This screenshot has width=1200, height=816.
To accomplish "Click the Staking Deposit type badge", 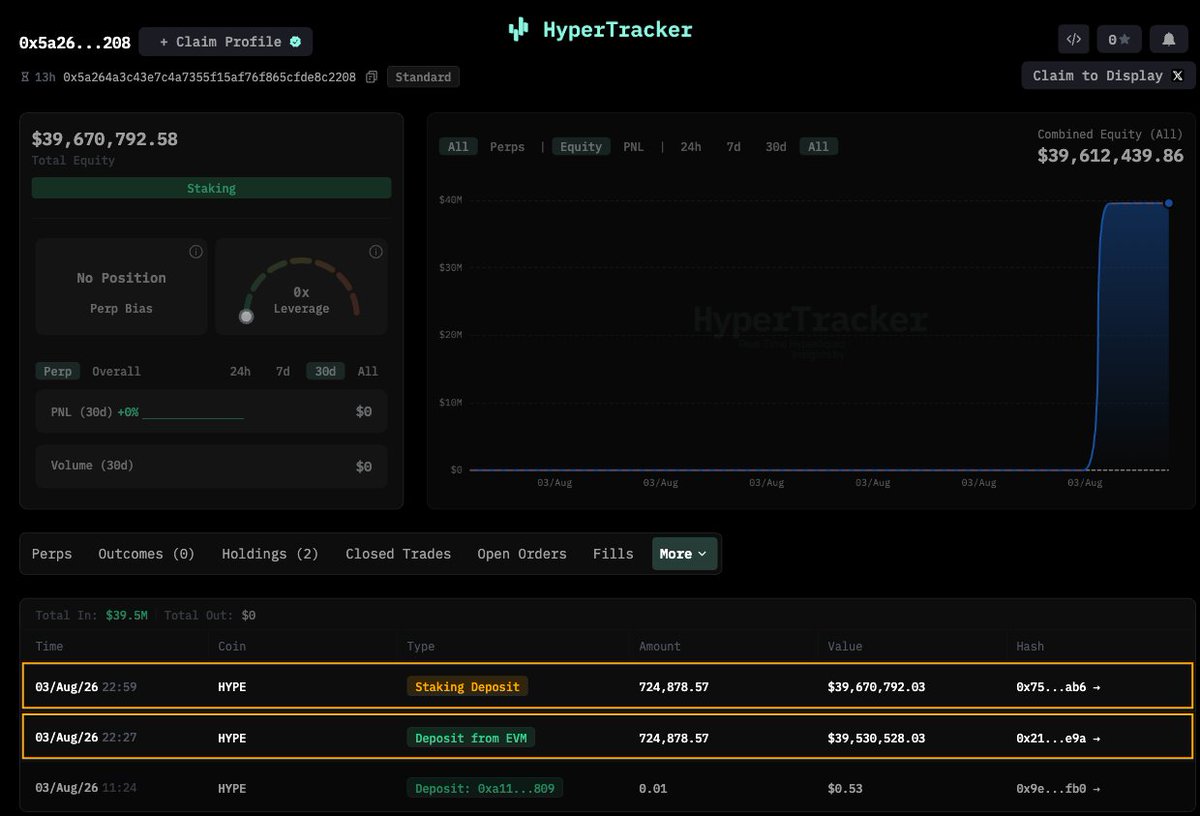I will (x=467, y=687).
